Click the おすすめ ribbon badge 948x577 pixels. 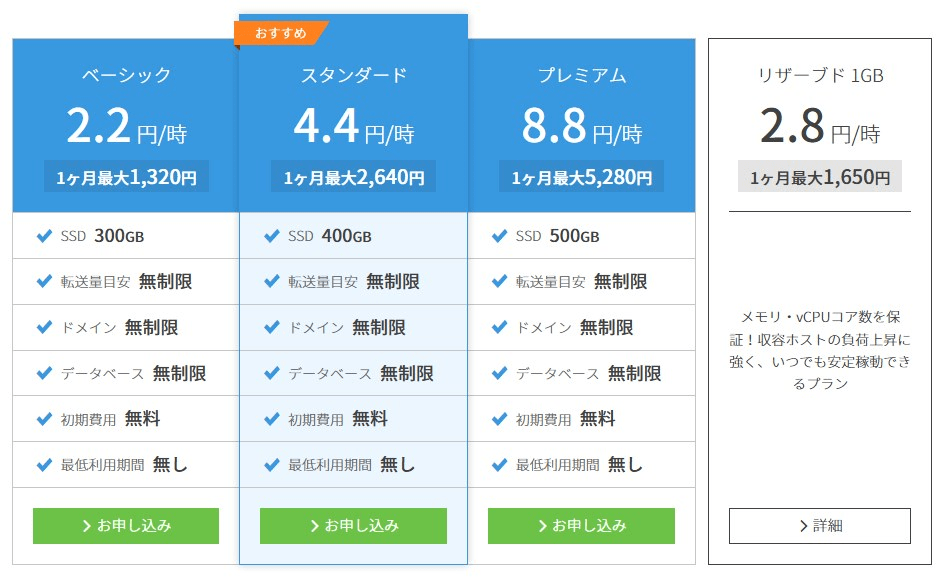(281, 33)
